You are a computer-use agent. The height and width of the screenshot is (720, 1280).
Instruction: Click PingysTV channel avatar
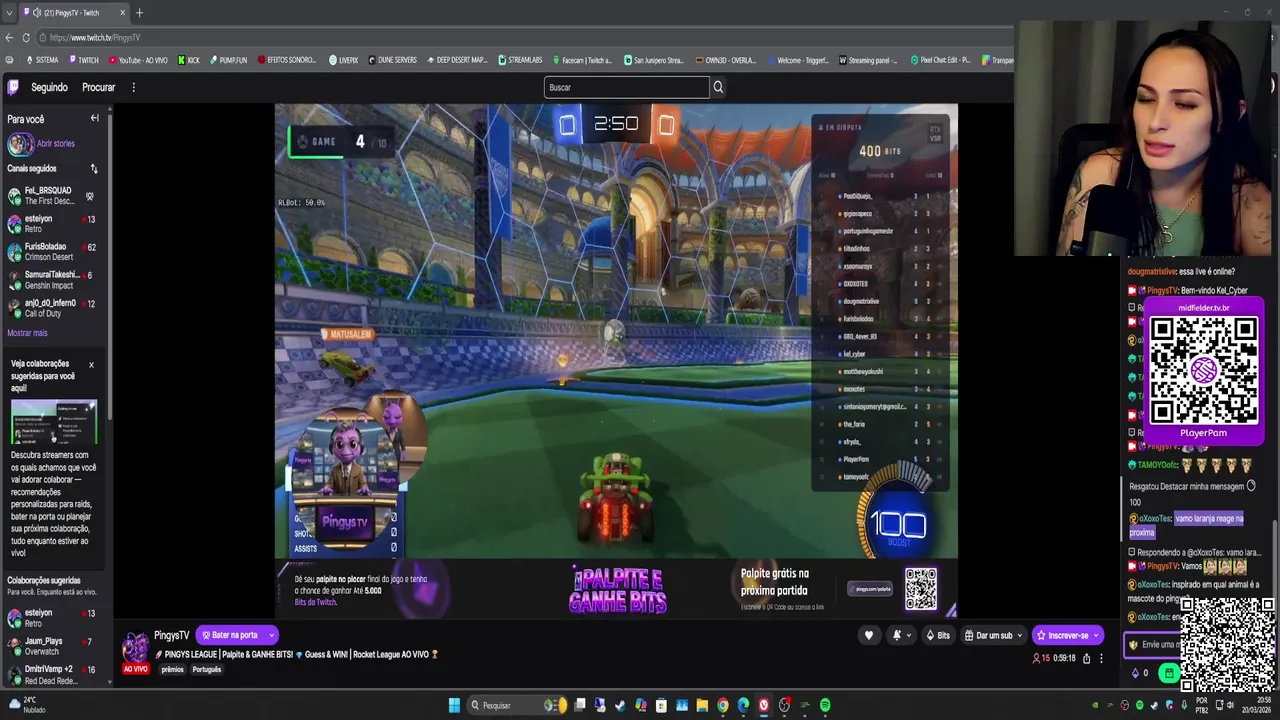click(x=135, y=646)
